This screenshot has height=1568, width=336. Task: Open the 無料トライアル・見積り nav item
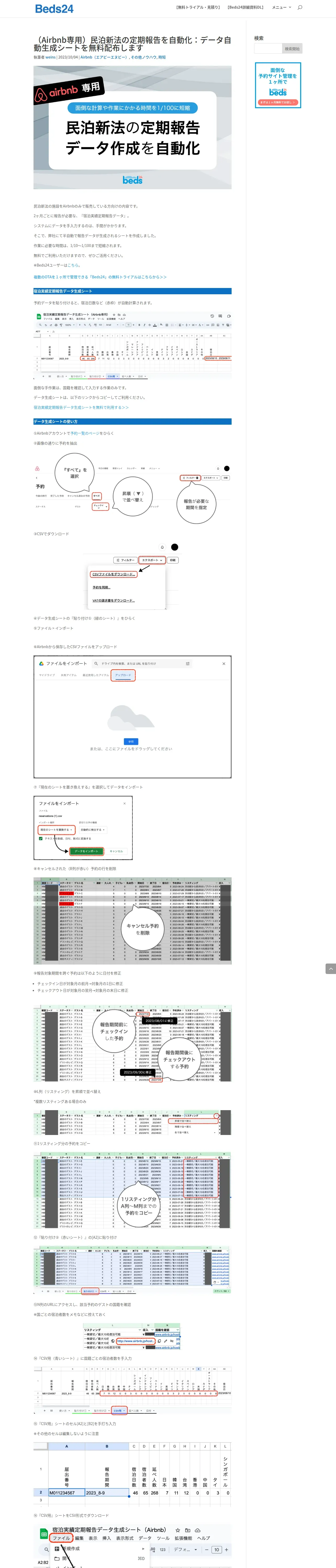(x=198, y=7)
